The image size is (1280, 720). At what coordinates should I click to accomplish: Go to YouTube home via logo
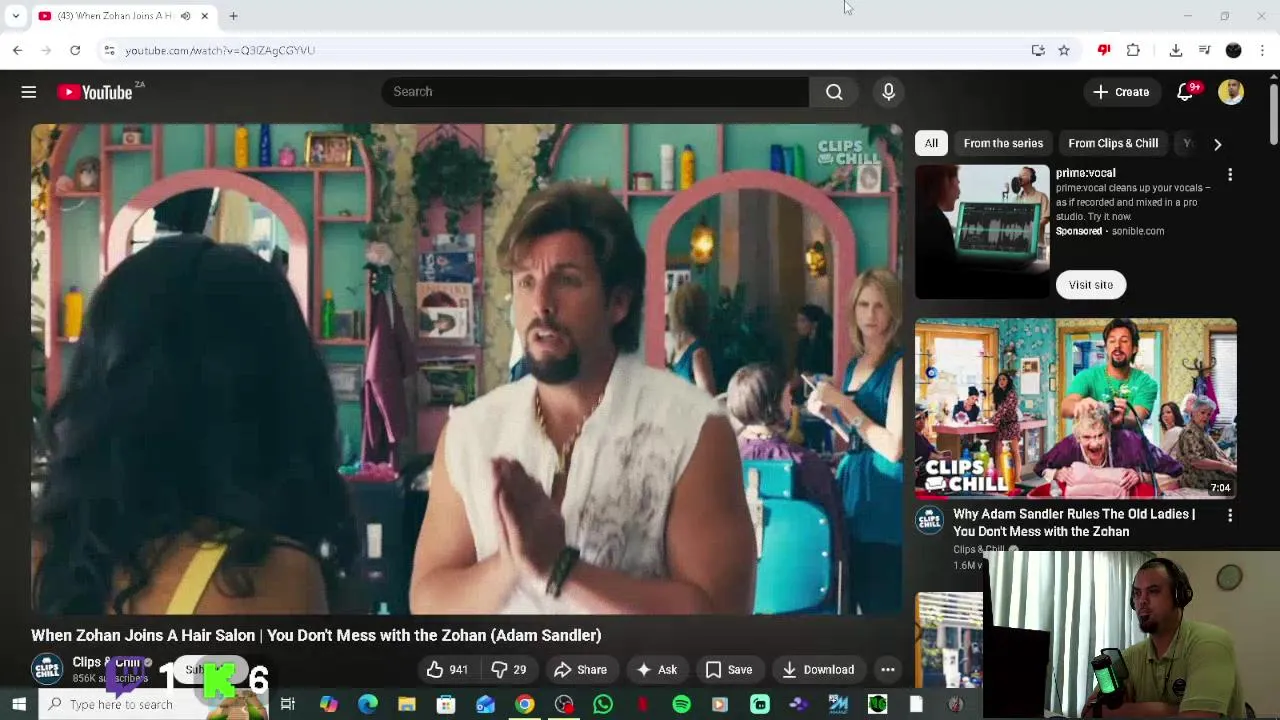click(x=95, y=92)
